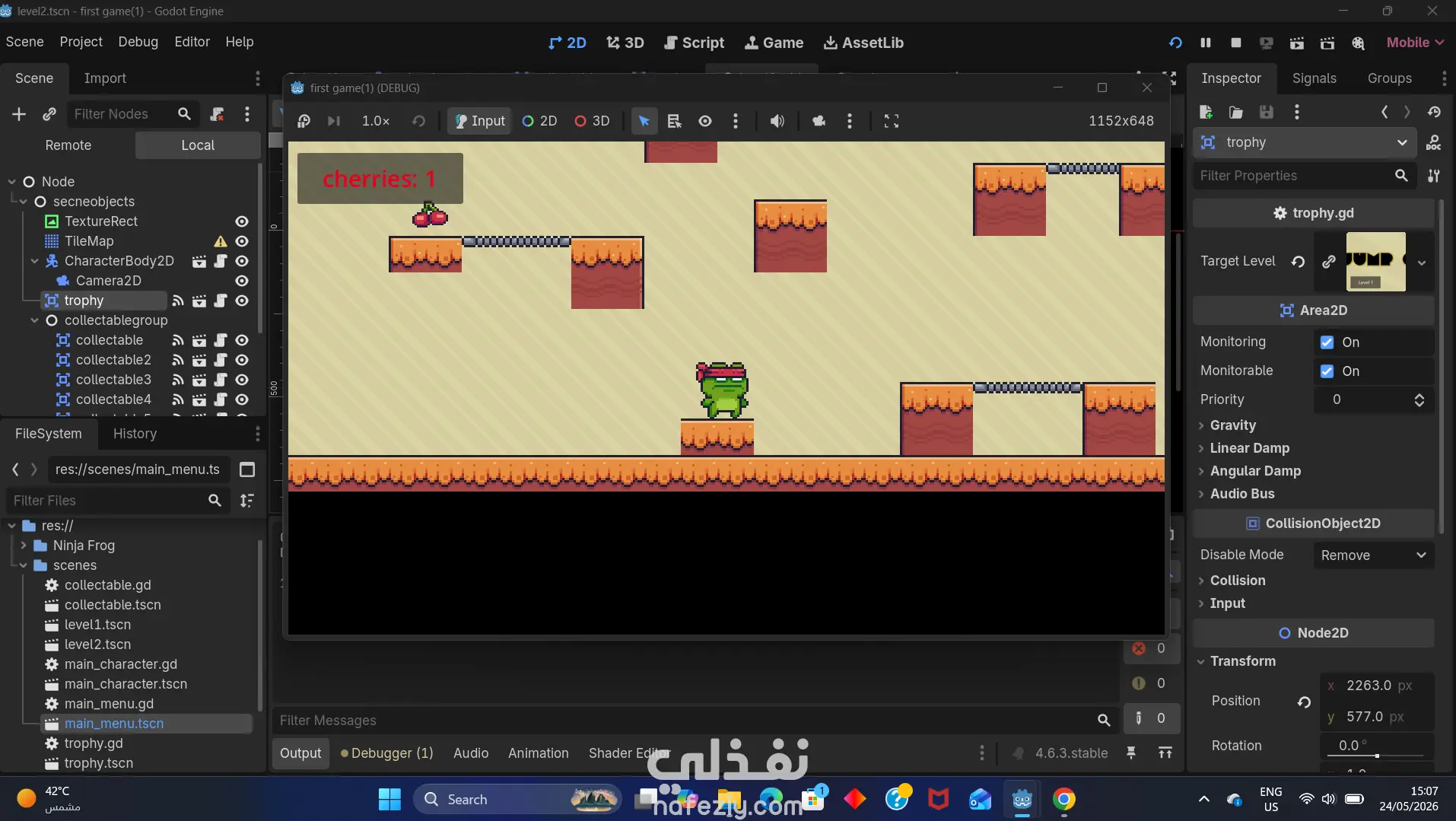Toggle selection visibility eye in game toolbar
This screenshot has height=821, width=1456.
coord(705,121)
